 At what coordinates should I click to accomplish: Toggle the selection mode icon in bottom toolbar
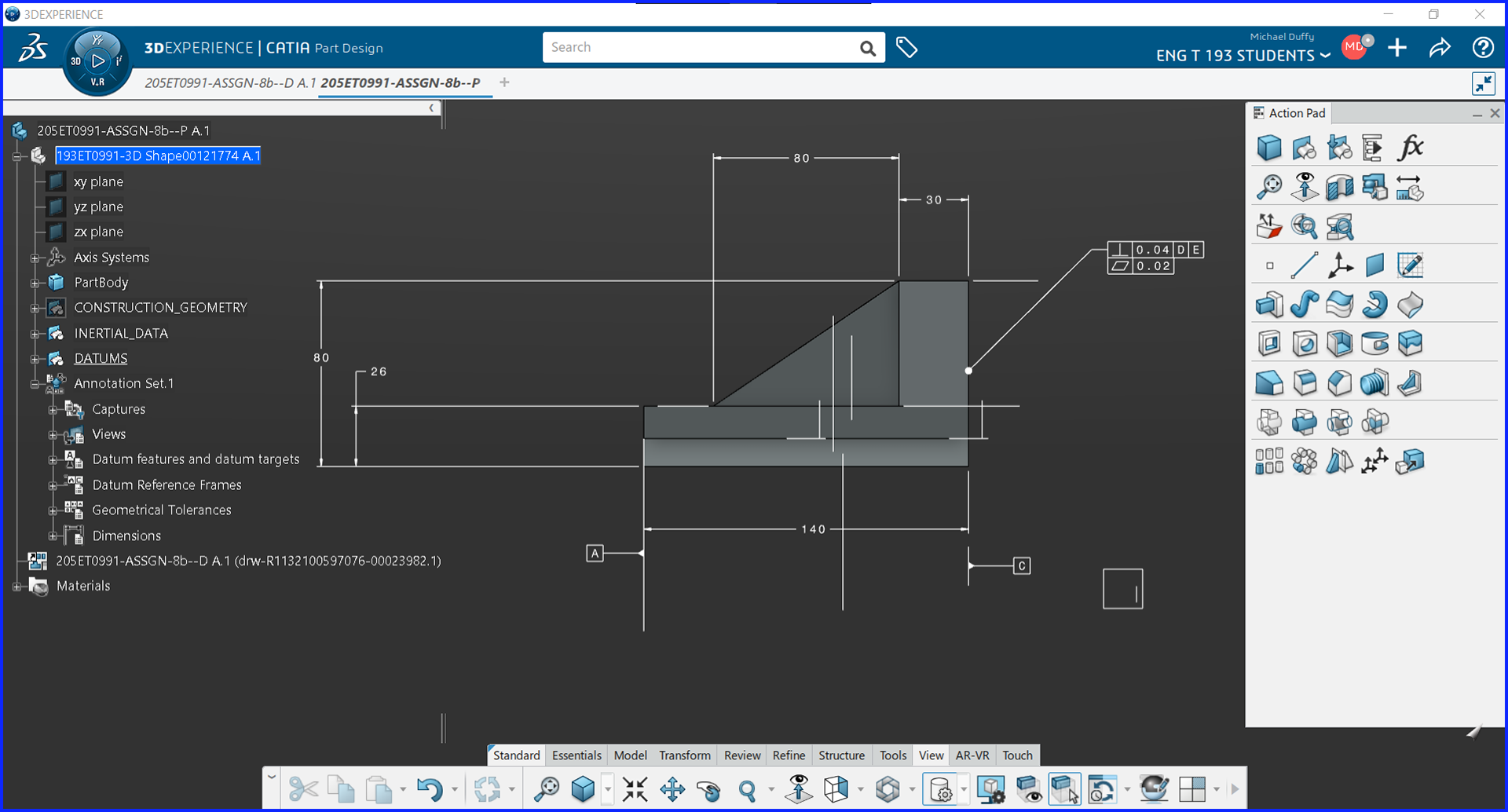pyautogui.click(x=1064, y=789)
